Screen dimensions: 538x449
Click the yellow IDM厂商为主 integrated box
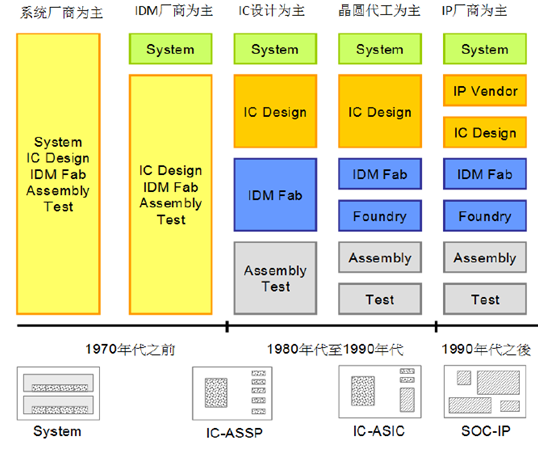171,194
